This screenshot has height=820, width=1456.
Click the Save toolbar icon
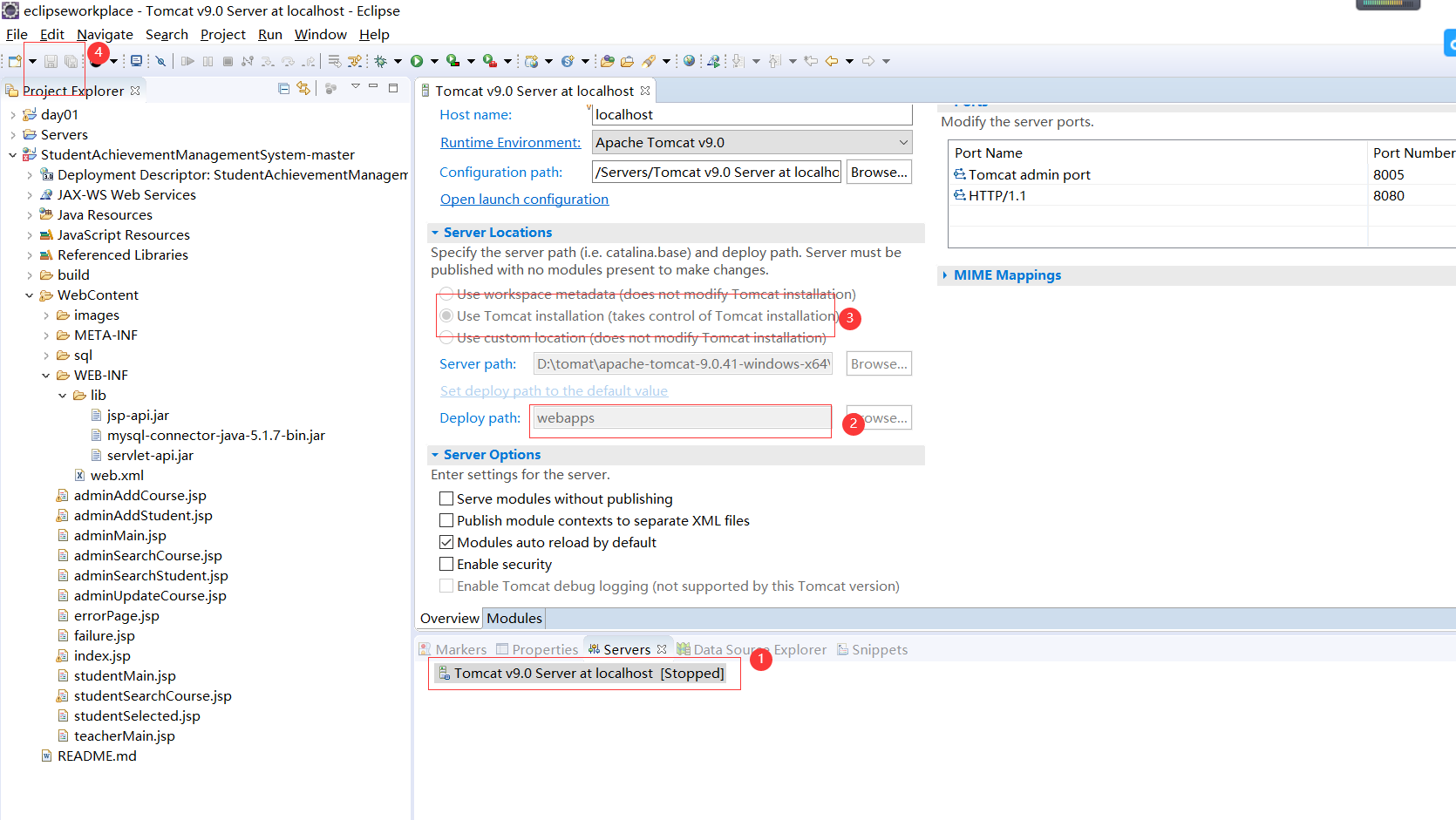[x=51, y=61]
